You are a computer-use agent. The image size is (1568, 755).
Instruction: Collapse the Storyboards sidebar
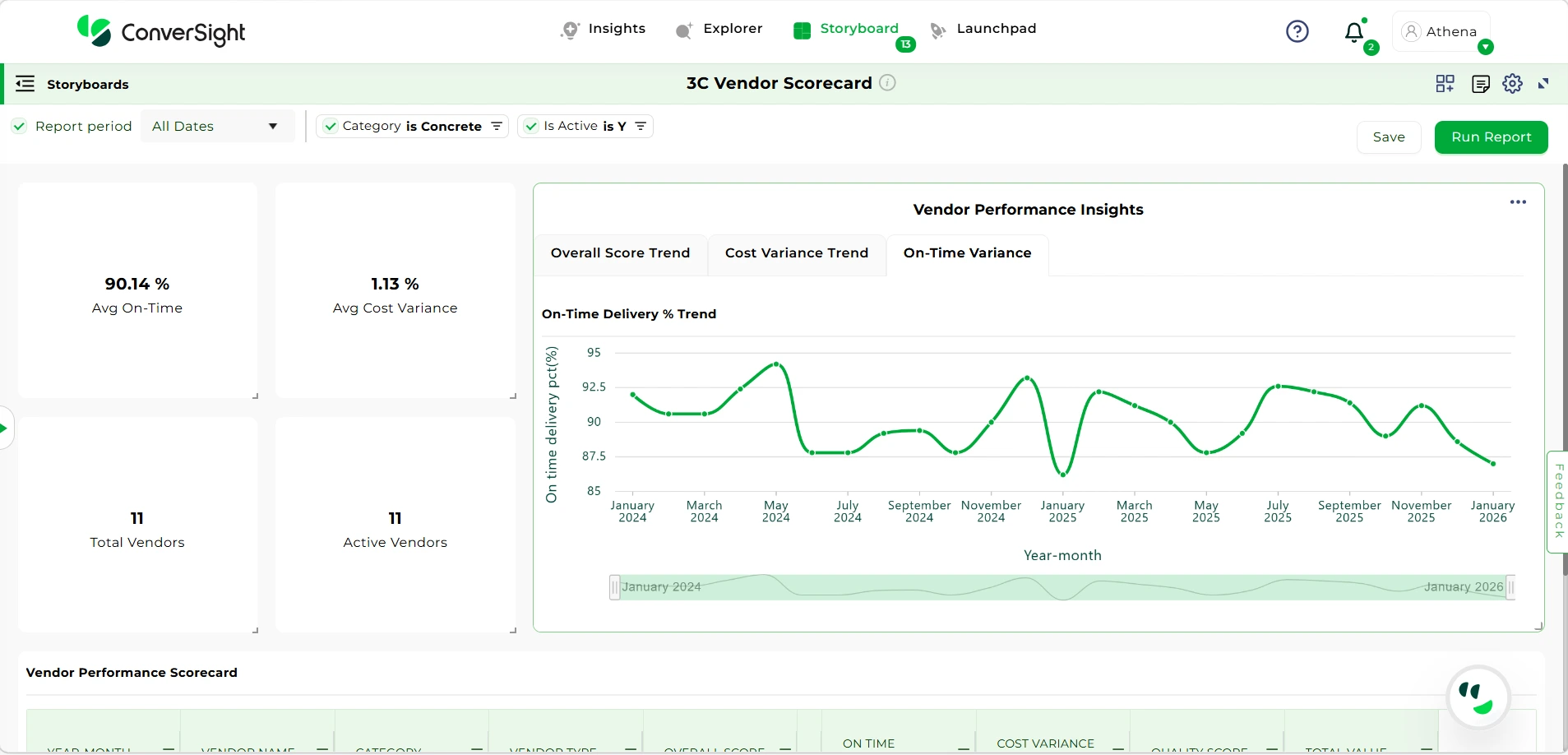pos(25,83)
